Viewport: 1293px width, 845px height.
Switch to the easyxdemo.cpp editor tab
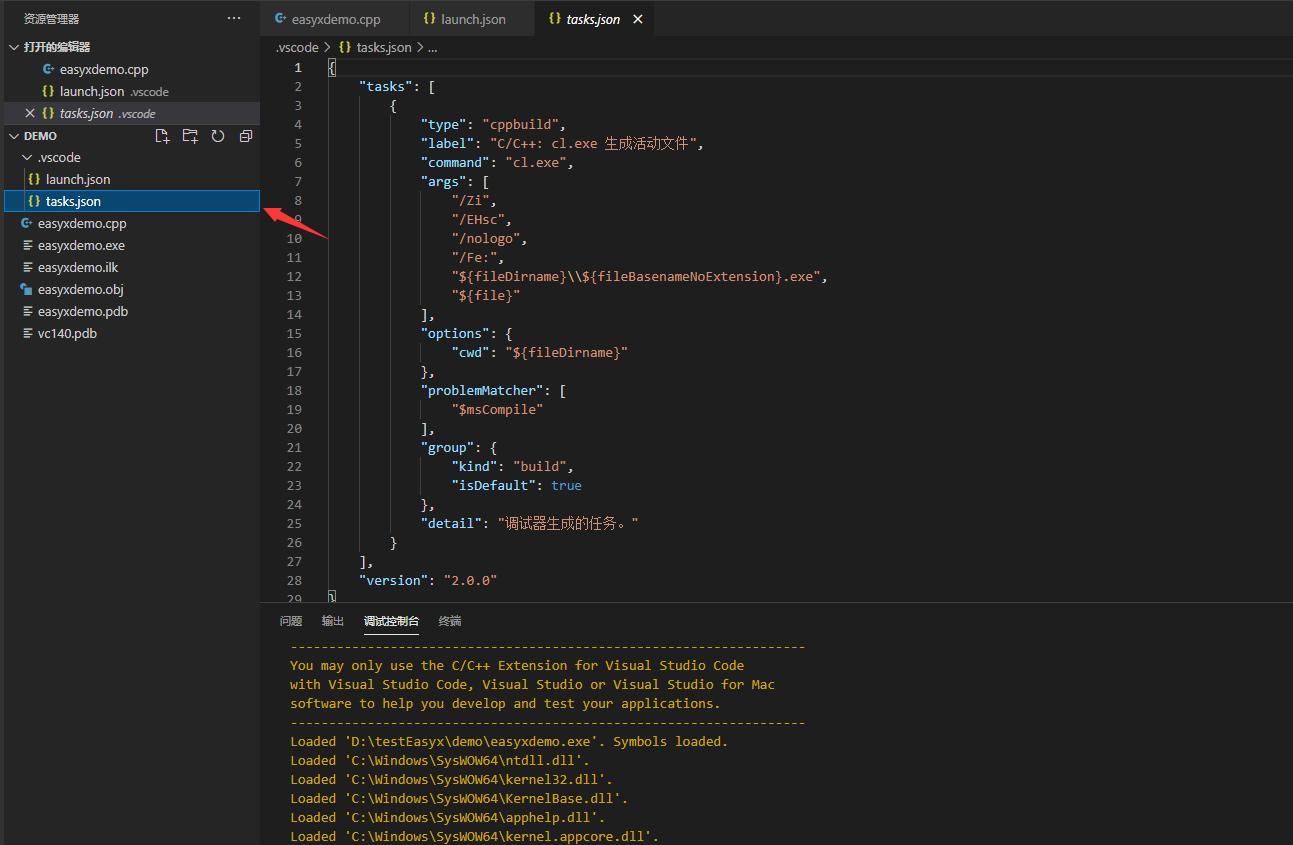coord(334,19)
